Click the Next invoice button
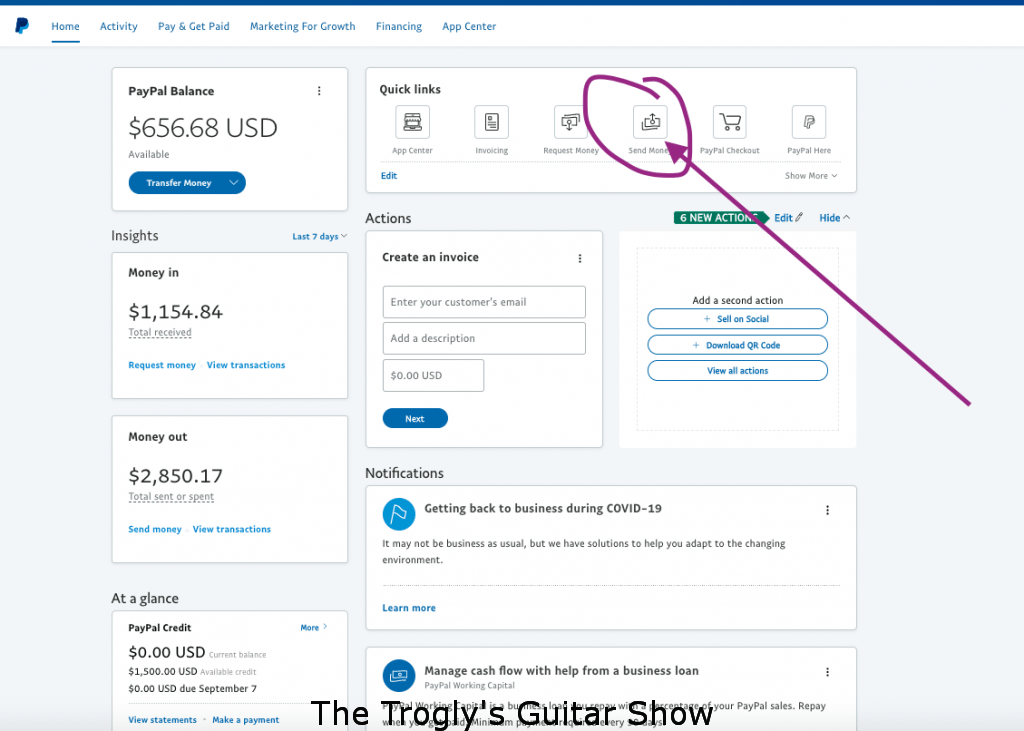Viewport: 1024px width, 731px height. click(415, 419)
